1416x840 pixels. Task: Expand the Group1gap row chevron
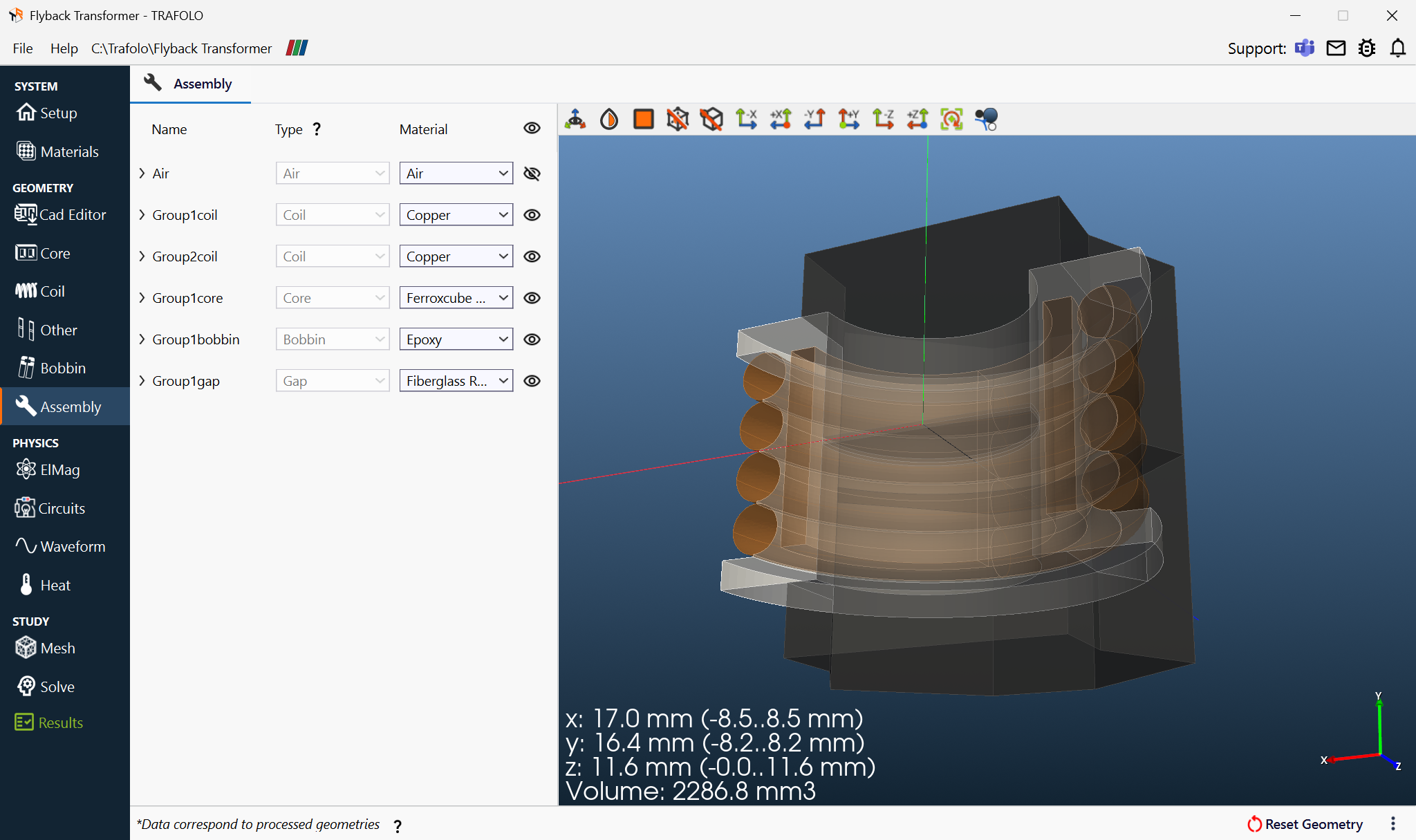coord(142,381)
